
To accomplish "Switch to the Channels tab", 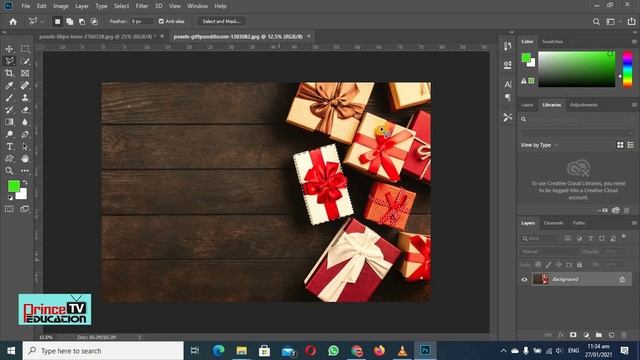I will pyautogui.click(x=553, y=223).
